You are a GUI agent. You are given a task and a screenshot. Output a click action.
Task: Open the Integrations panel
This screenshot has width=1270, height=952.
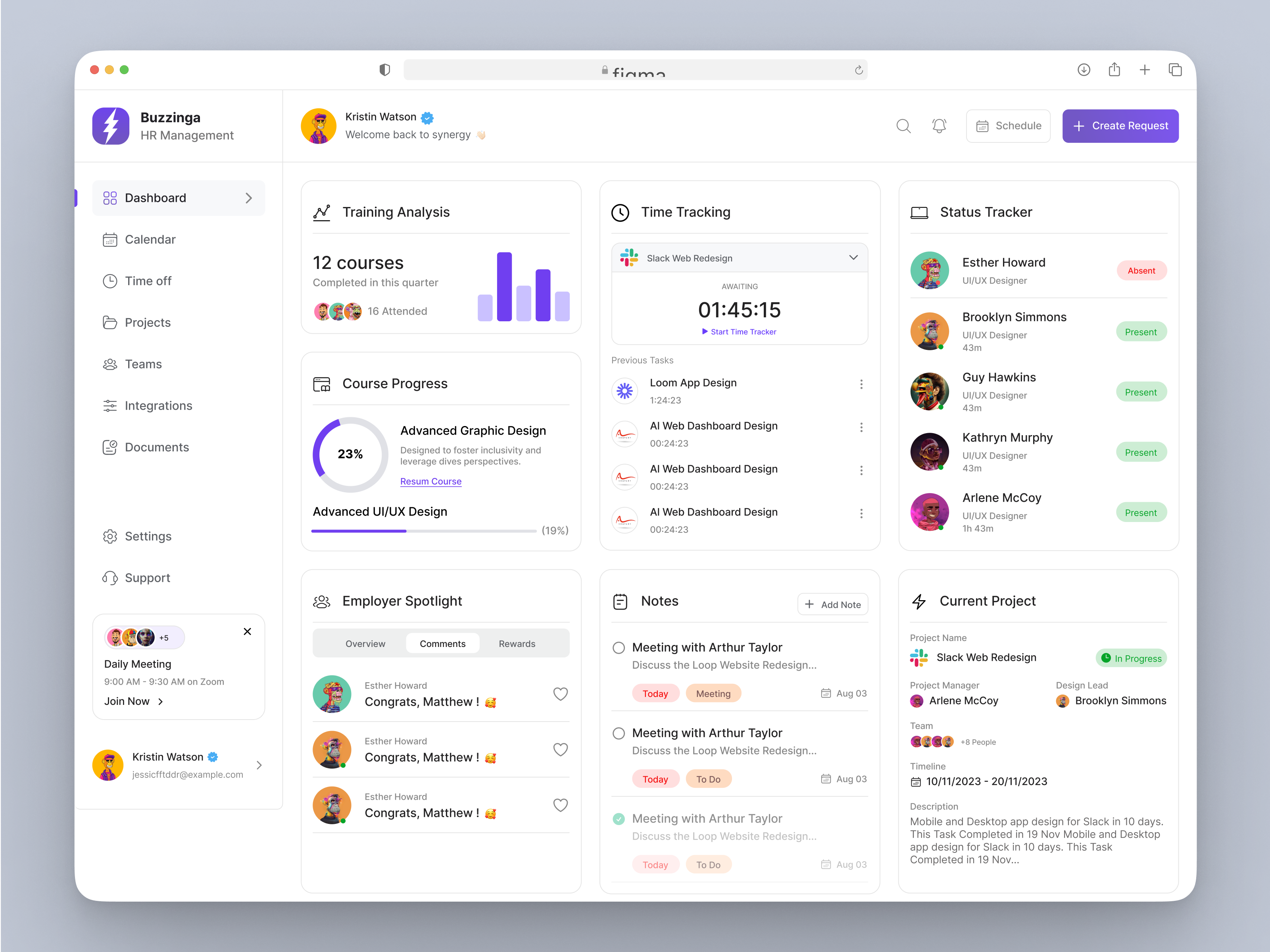pos(158,405)
